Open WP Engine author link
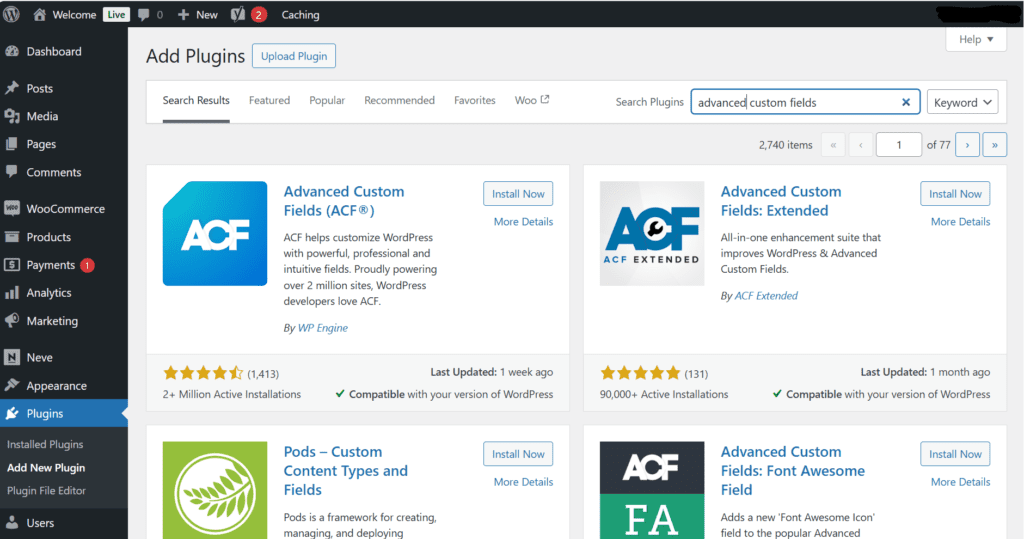 [x=323, y=328]
